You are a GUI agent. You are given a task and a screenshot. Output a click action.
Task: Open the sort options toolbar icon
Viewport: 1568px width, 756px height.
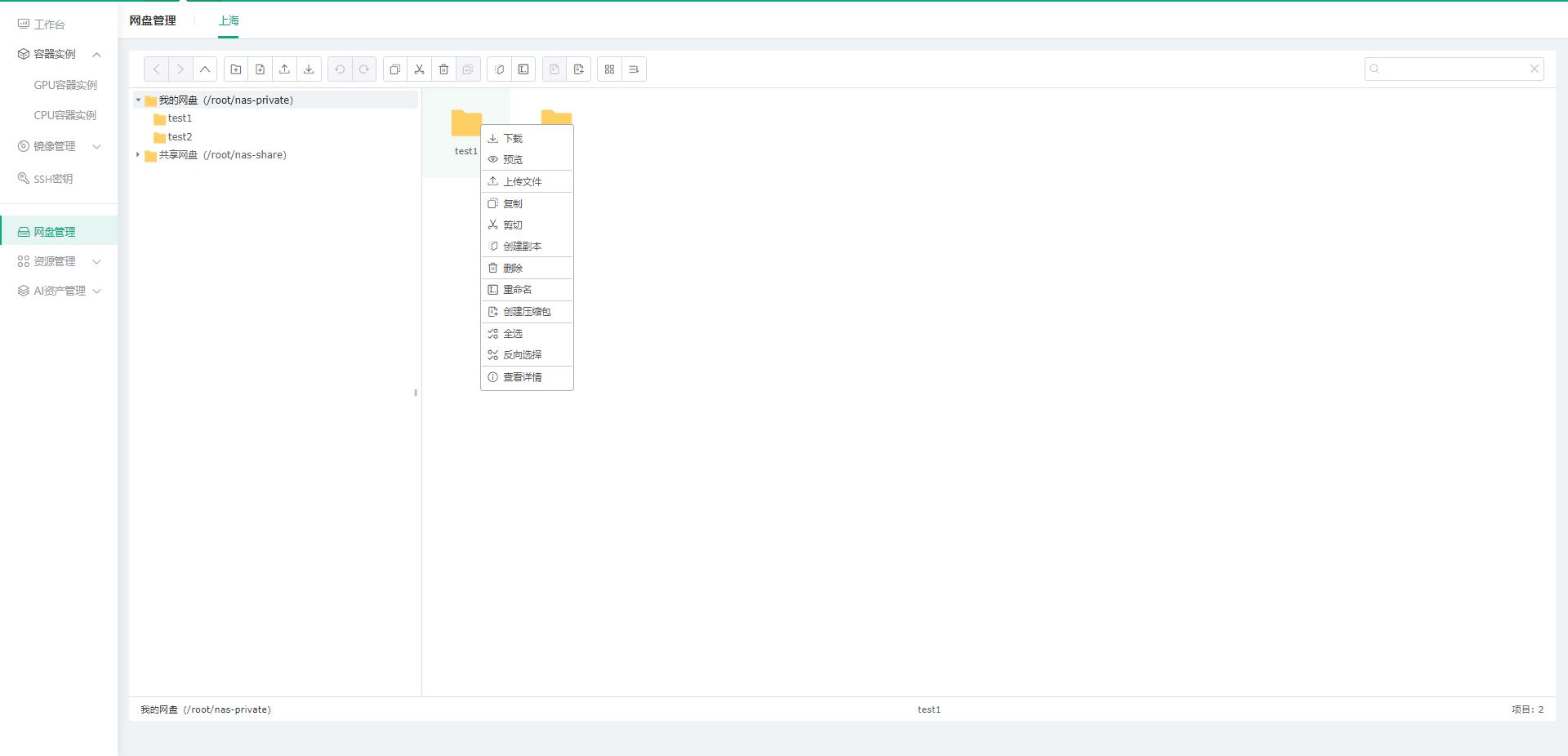634,69
